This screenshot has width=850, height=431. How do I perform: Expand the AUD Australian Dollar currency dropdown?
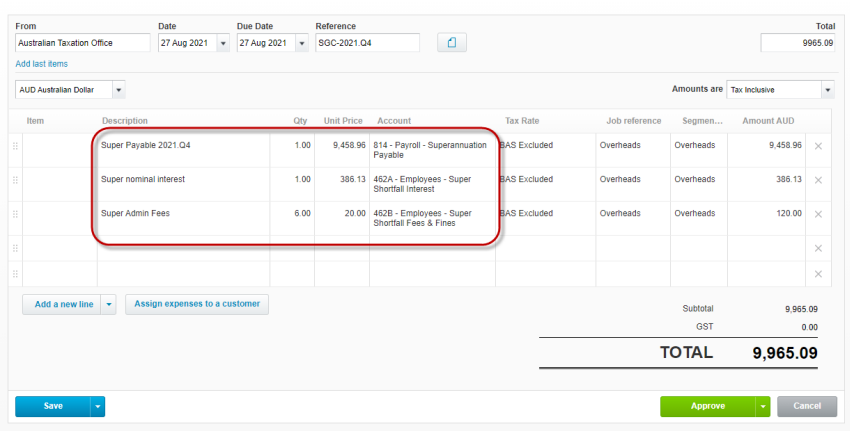pos(119,90)
